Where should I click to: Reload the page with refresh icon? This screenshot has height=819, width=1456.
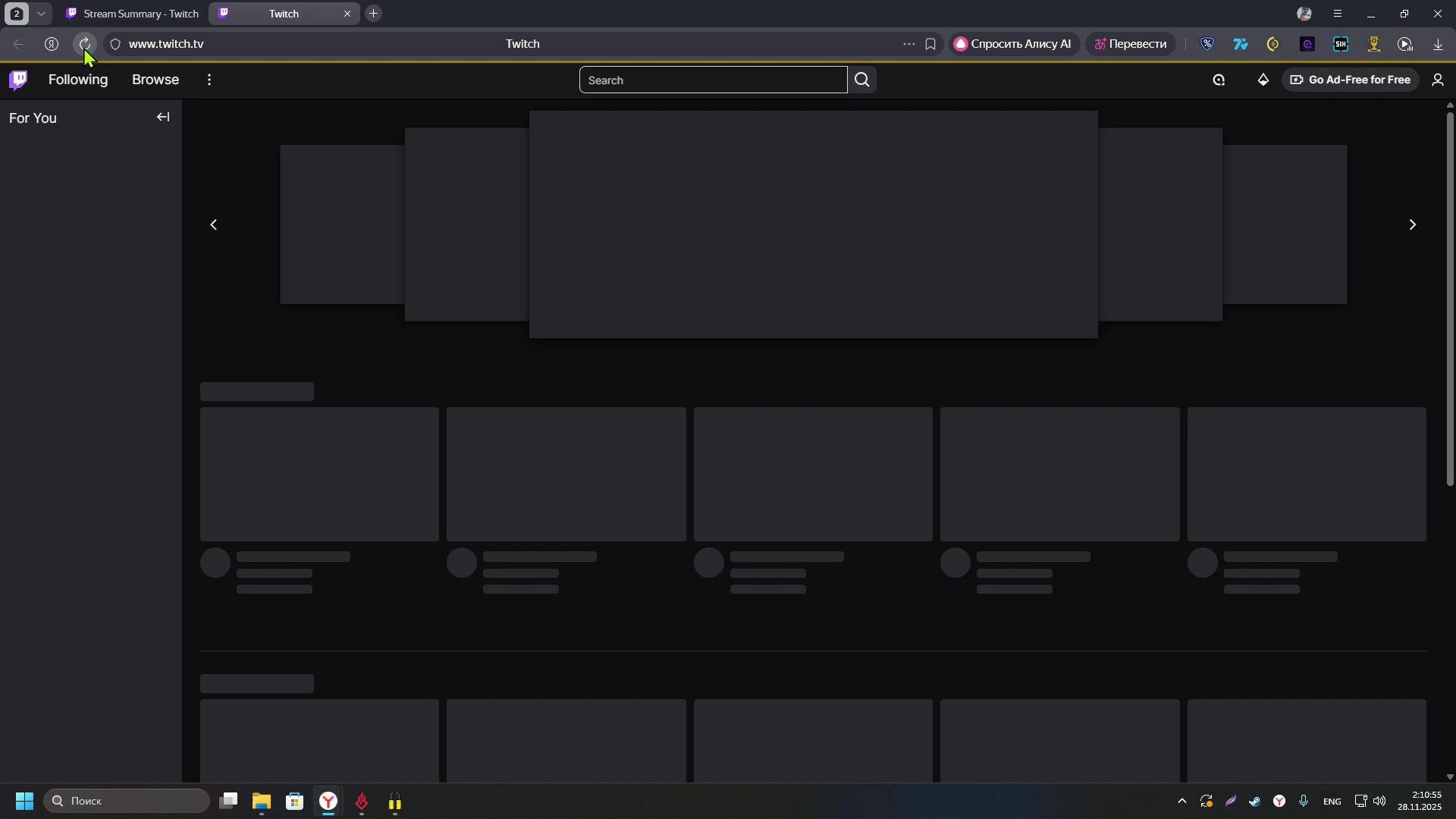click(85, 44)
